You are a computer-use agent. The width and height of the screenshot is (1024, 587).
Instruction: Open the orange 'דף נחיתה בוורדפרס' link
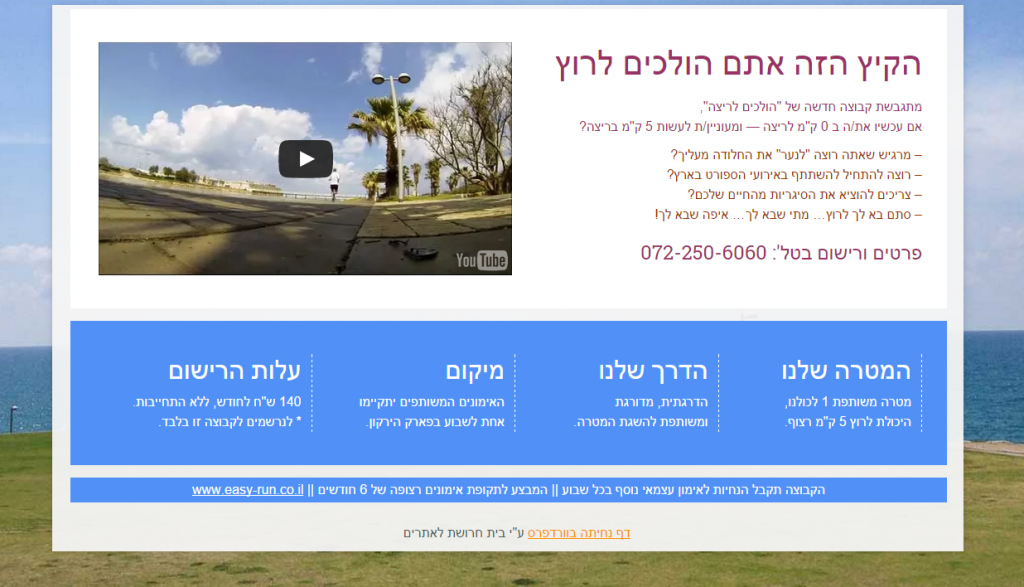[579, 533]
